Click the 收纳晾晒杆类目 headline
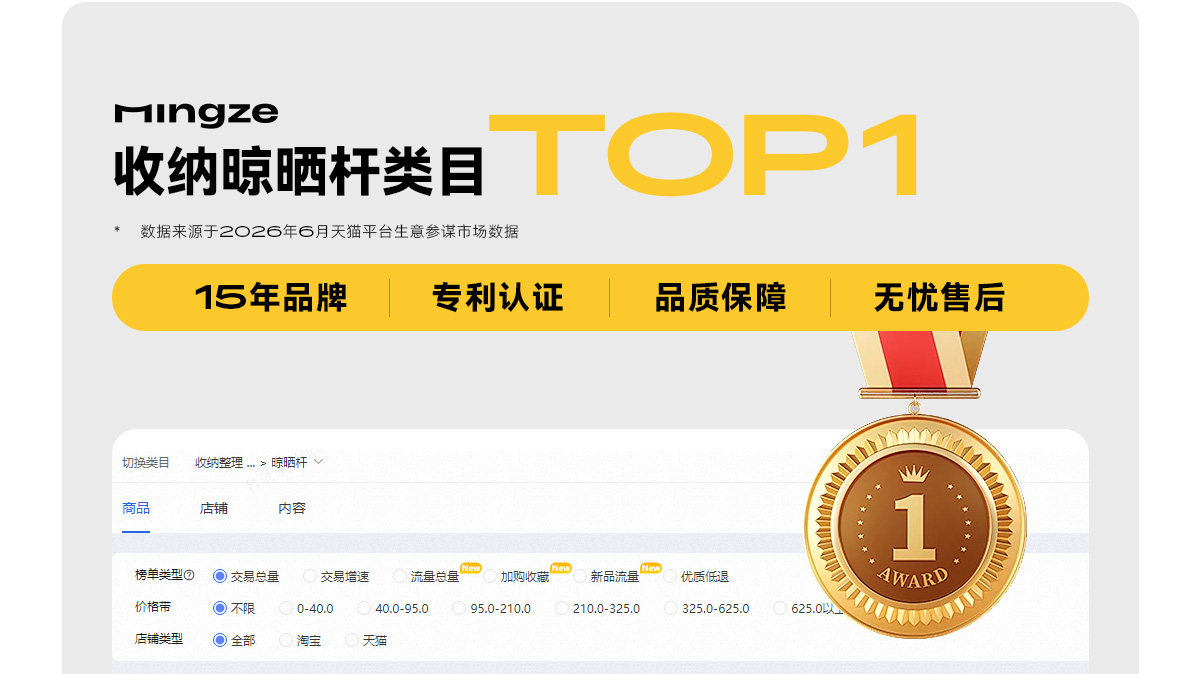1200x674 pixels. (299, 171)
